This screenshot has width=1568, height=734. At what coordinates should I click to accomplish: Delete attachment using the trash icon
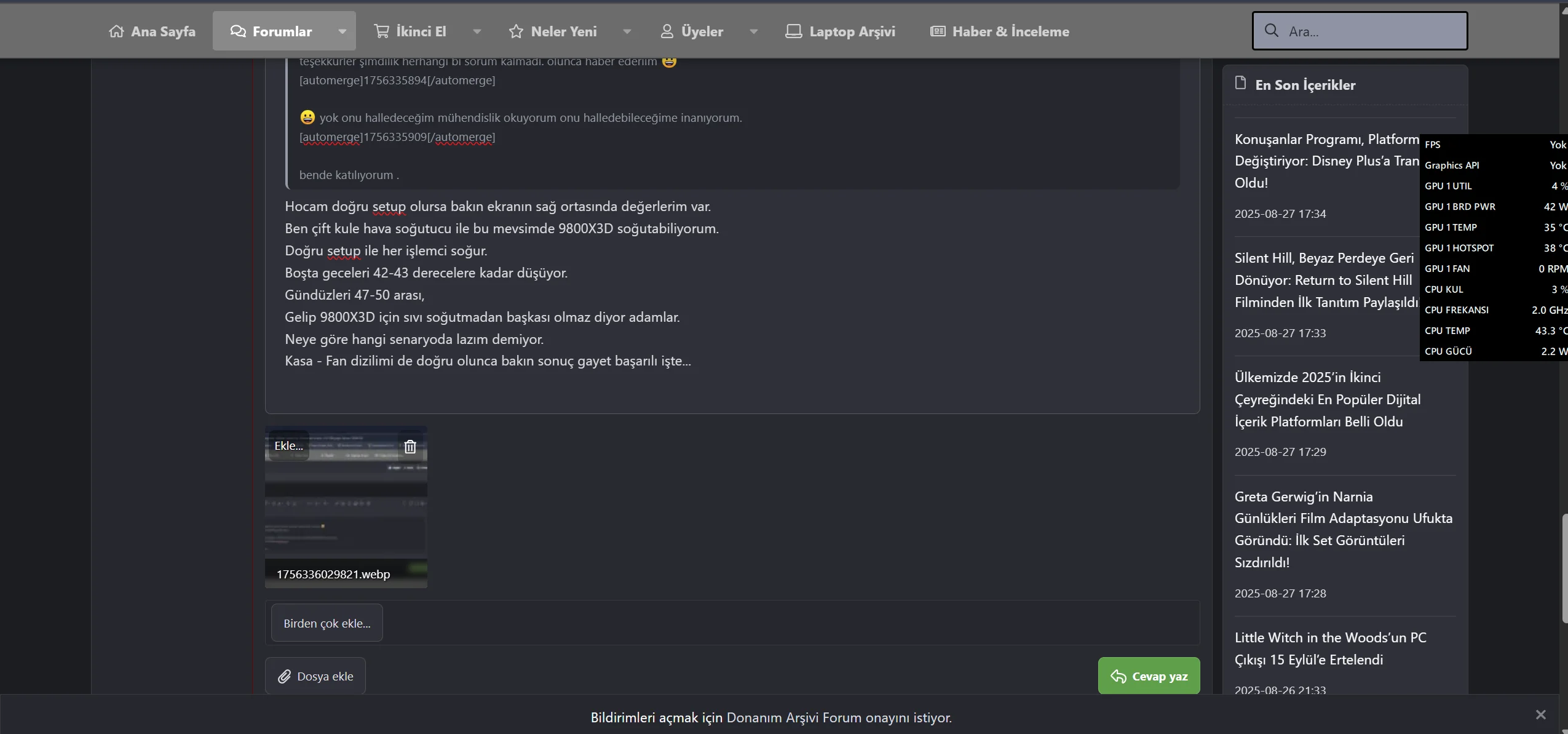410,447
